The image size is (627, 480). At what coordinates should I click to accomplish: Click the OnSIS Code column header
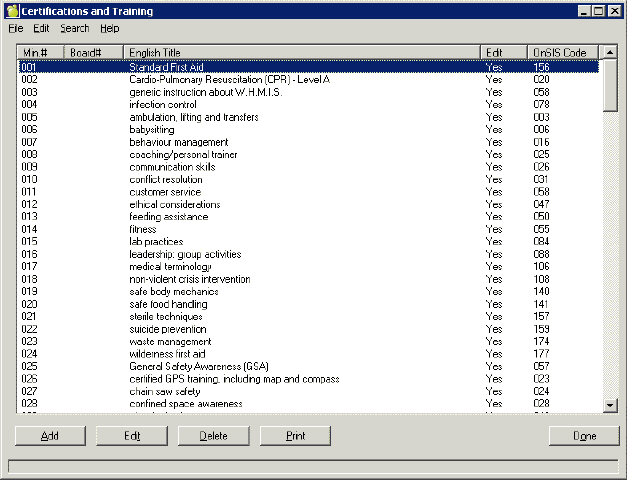tap(563, 52)
